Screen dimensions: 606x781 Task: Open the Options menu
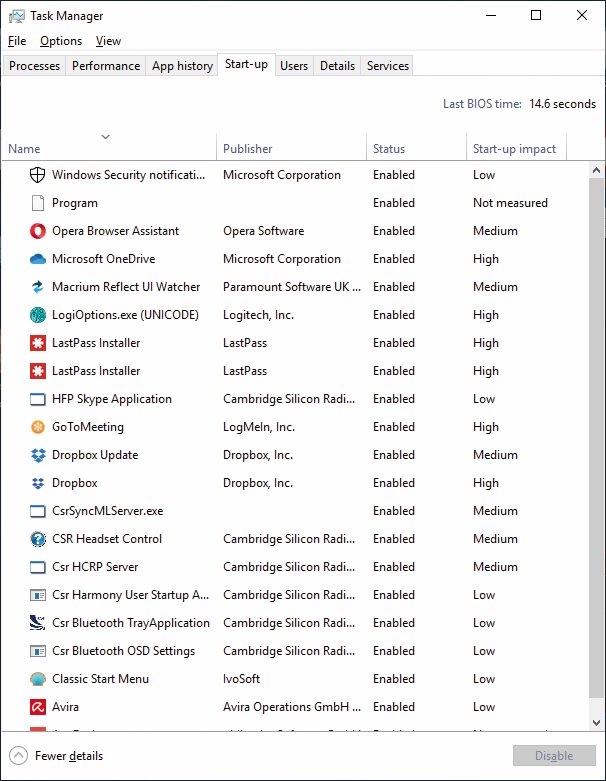(61, 41)
